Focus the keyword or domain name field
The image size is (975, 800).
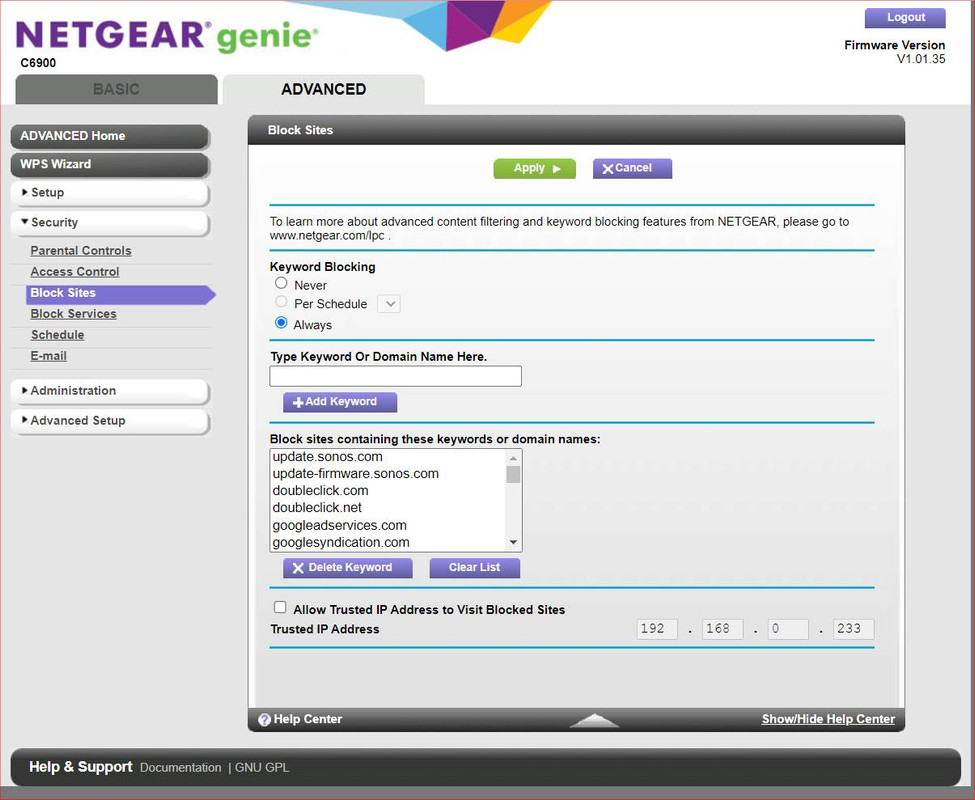click(395, 376)
